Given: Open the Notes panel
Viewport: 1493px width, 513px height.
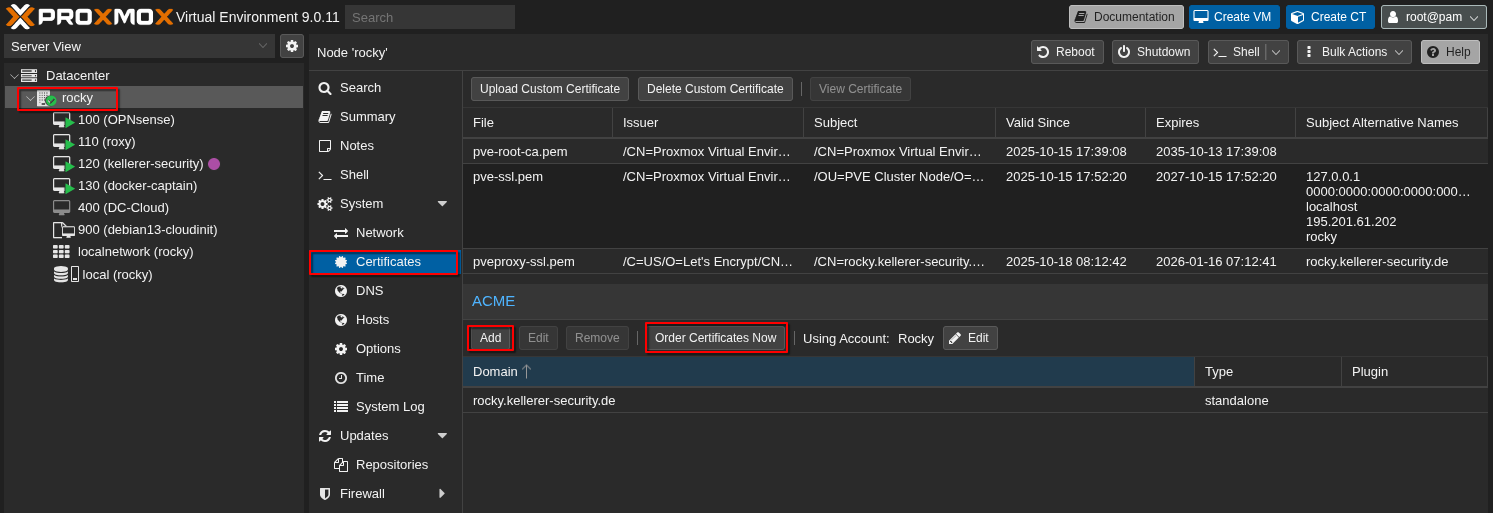Looking at the screenshot, I should pos(356,146).
